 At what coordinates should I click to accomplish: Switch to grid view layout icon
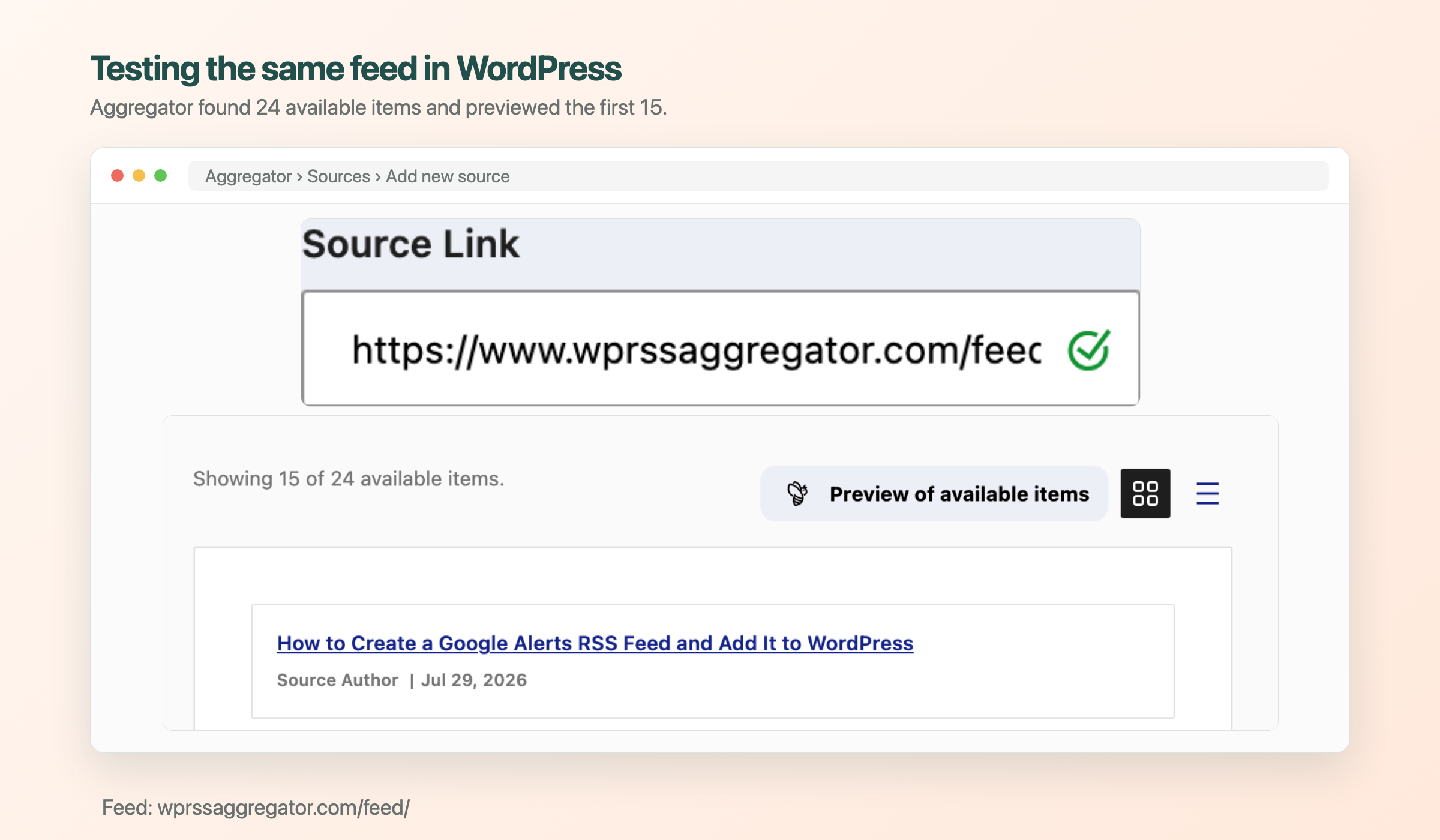[1145, 493]
